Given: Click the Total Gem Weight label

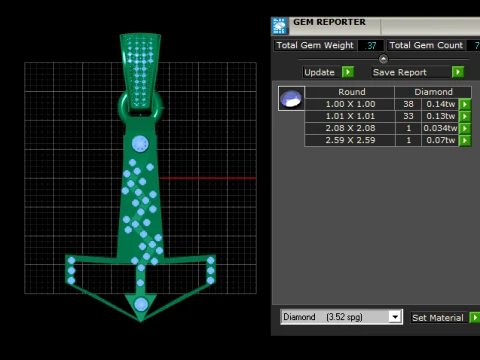Looking at the screenshot, I should click(315, 45).
